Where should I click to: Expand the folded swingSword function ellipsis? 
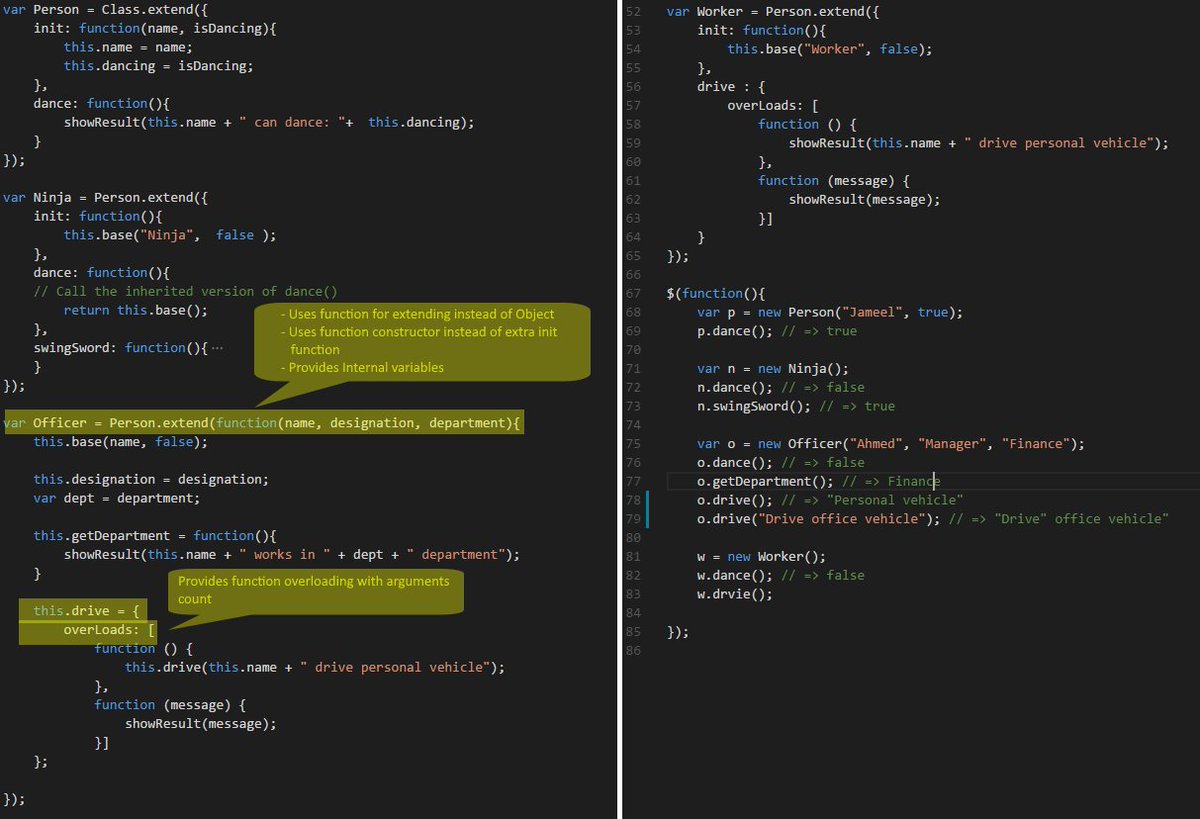[x=218, y=348]
